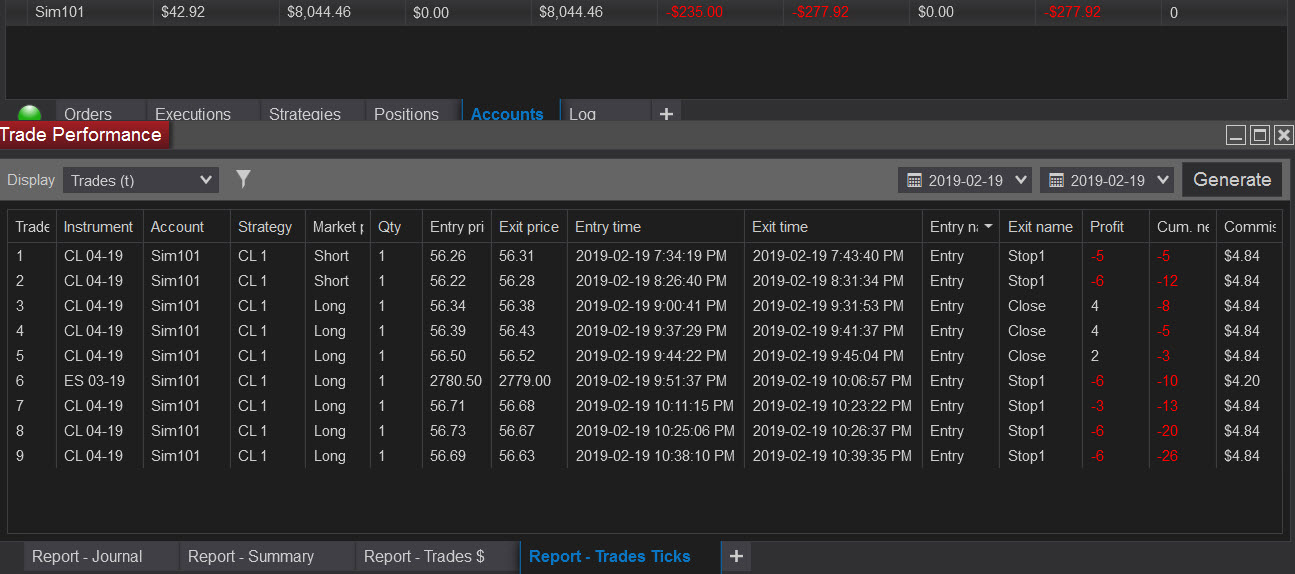Click the green connection status indicator
1295x574 pixels.
30,113
